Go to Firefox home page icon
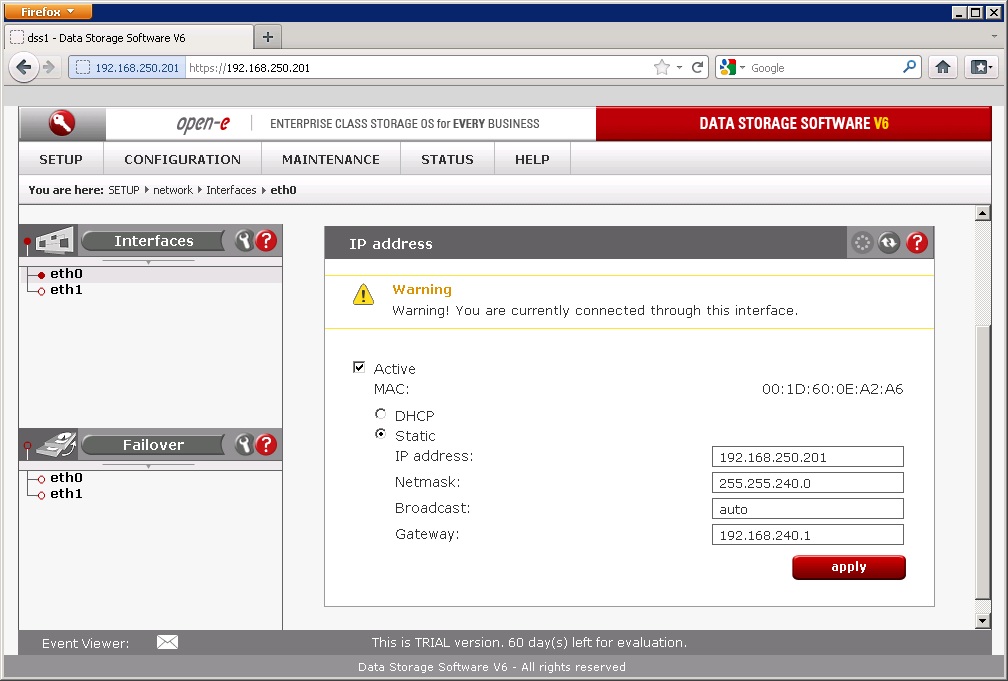The image size is (1008, 681). 942,67
